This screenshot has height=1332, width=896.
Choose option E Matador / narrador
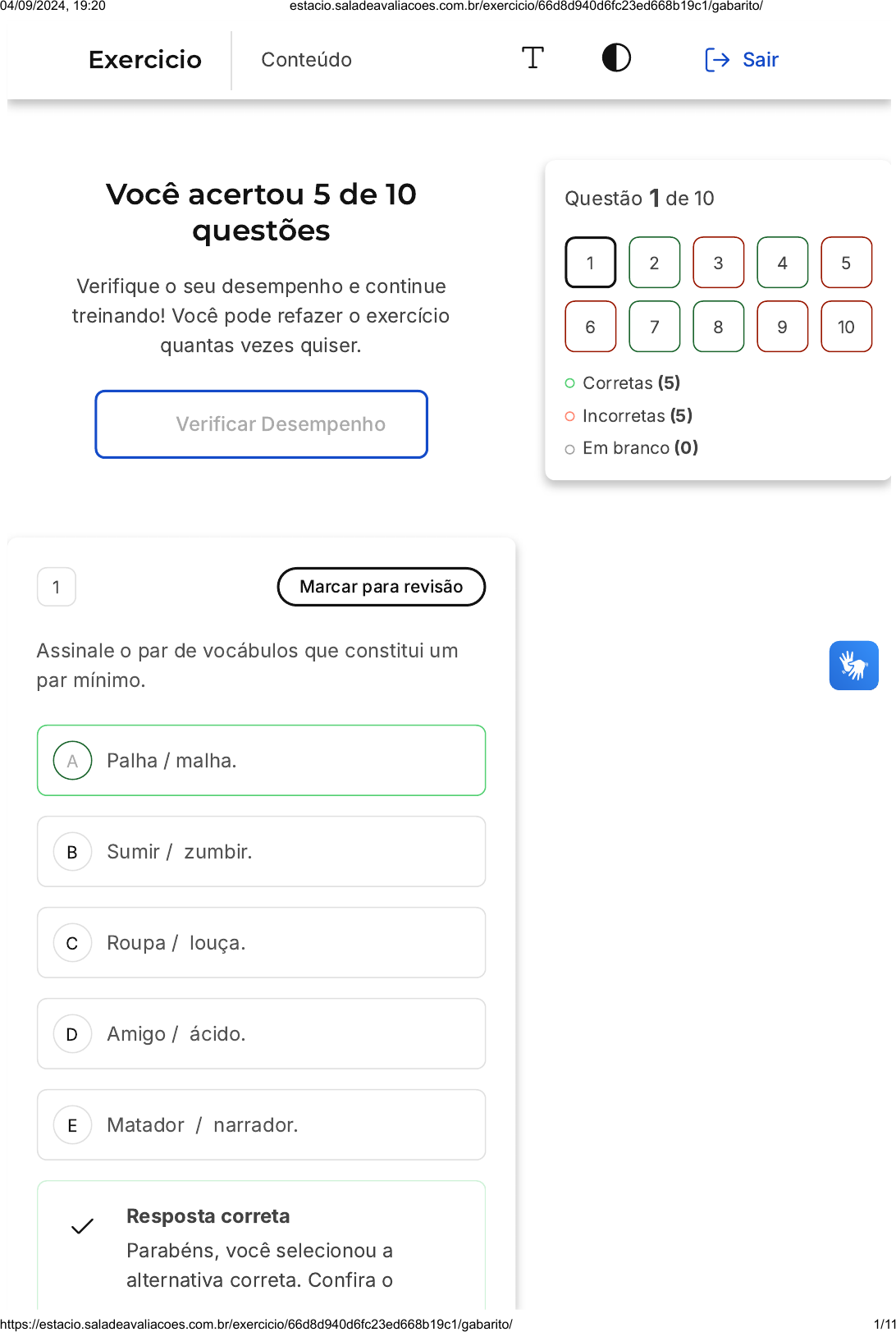[262, 1125]
